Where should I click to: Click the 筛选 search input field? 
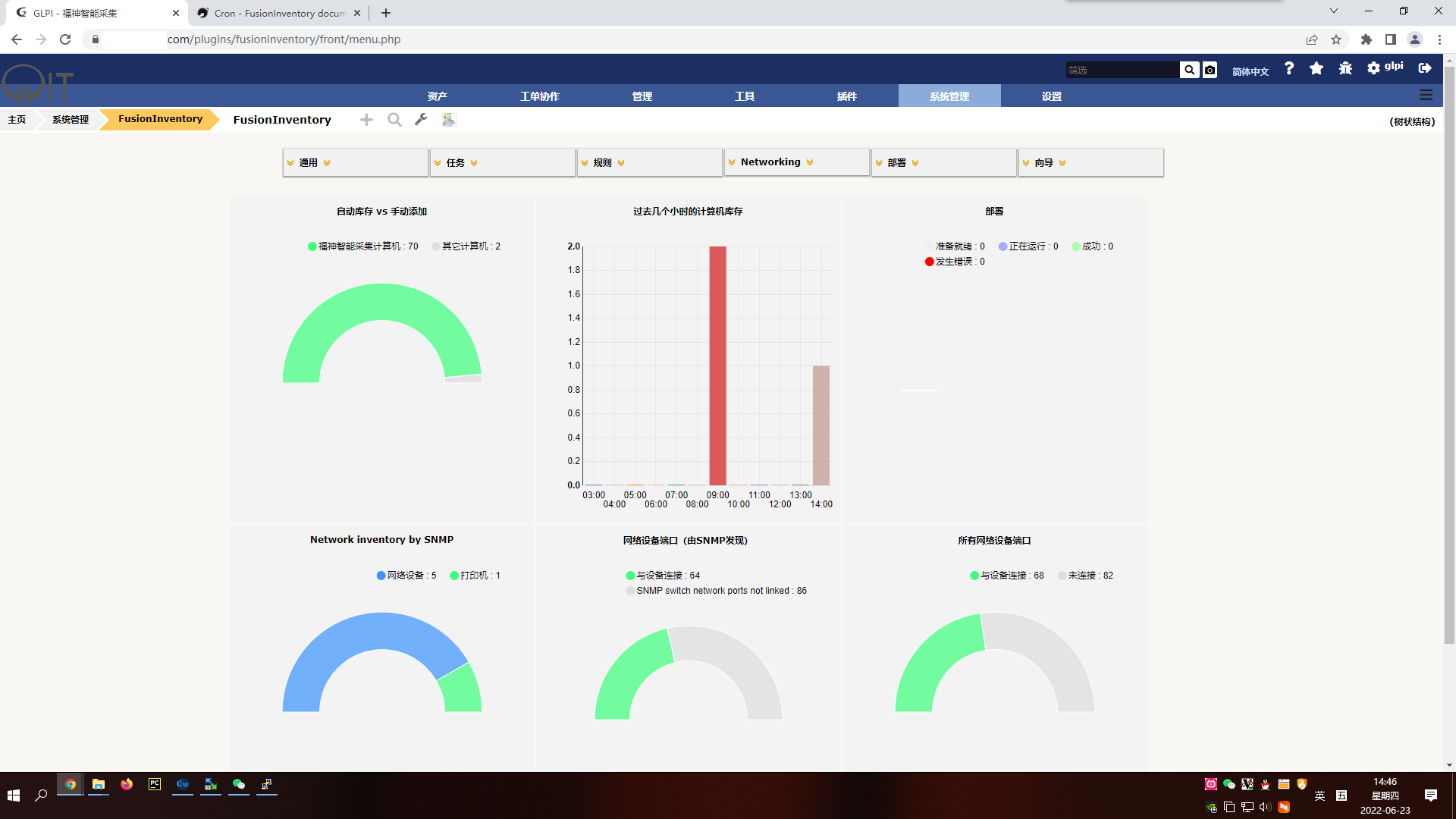[x=1122, y=70]
